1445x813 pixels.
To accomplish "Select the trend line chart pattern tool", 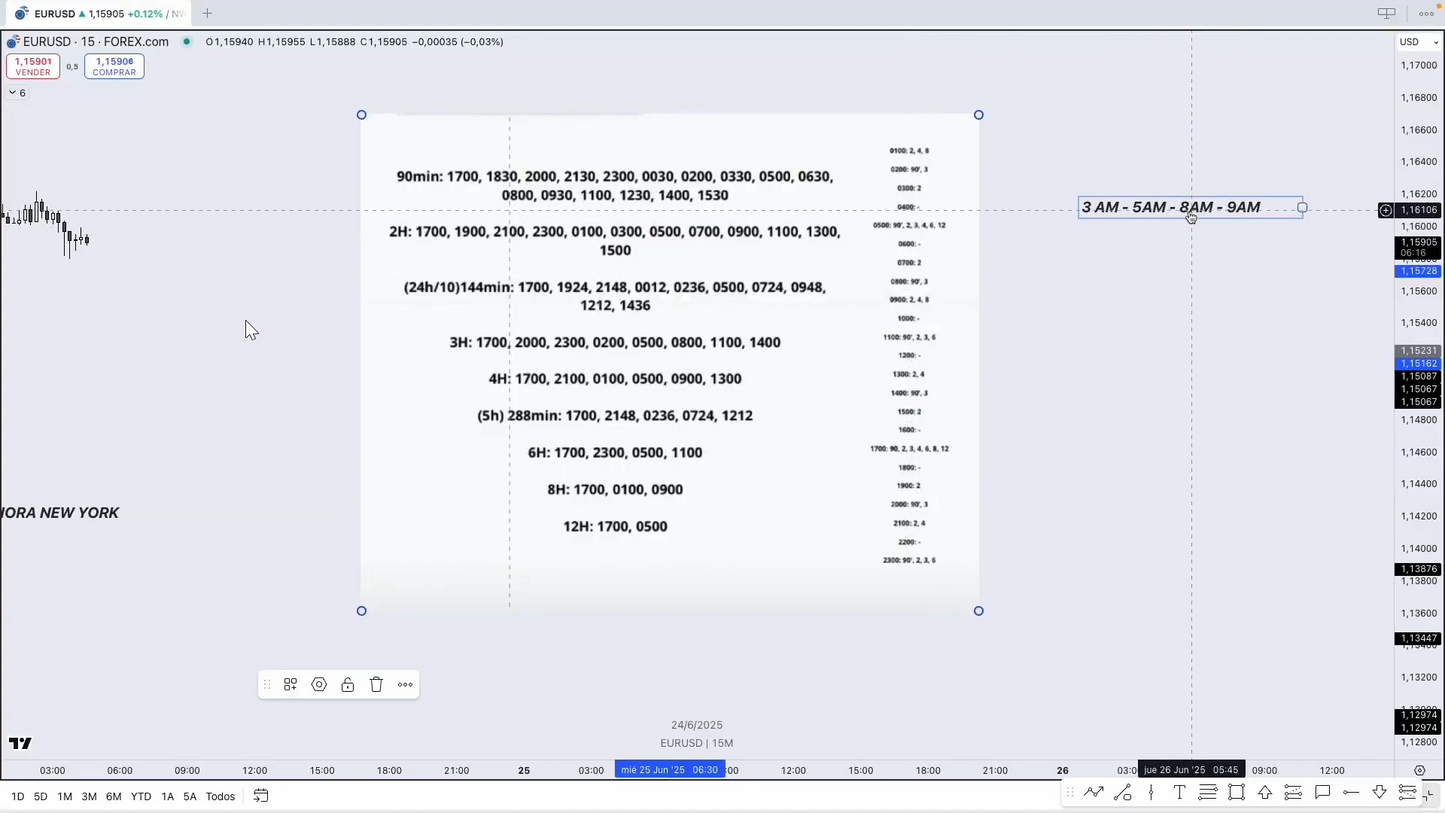I will (1094, 793).
